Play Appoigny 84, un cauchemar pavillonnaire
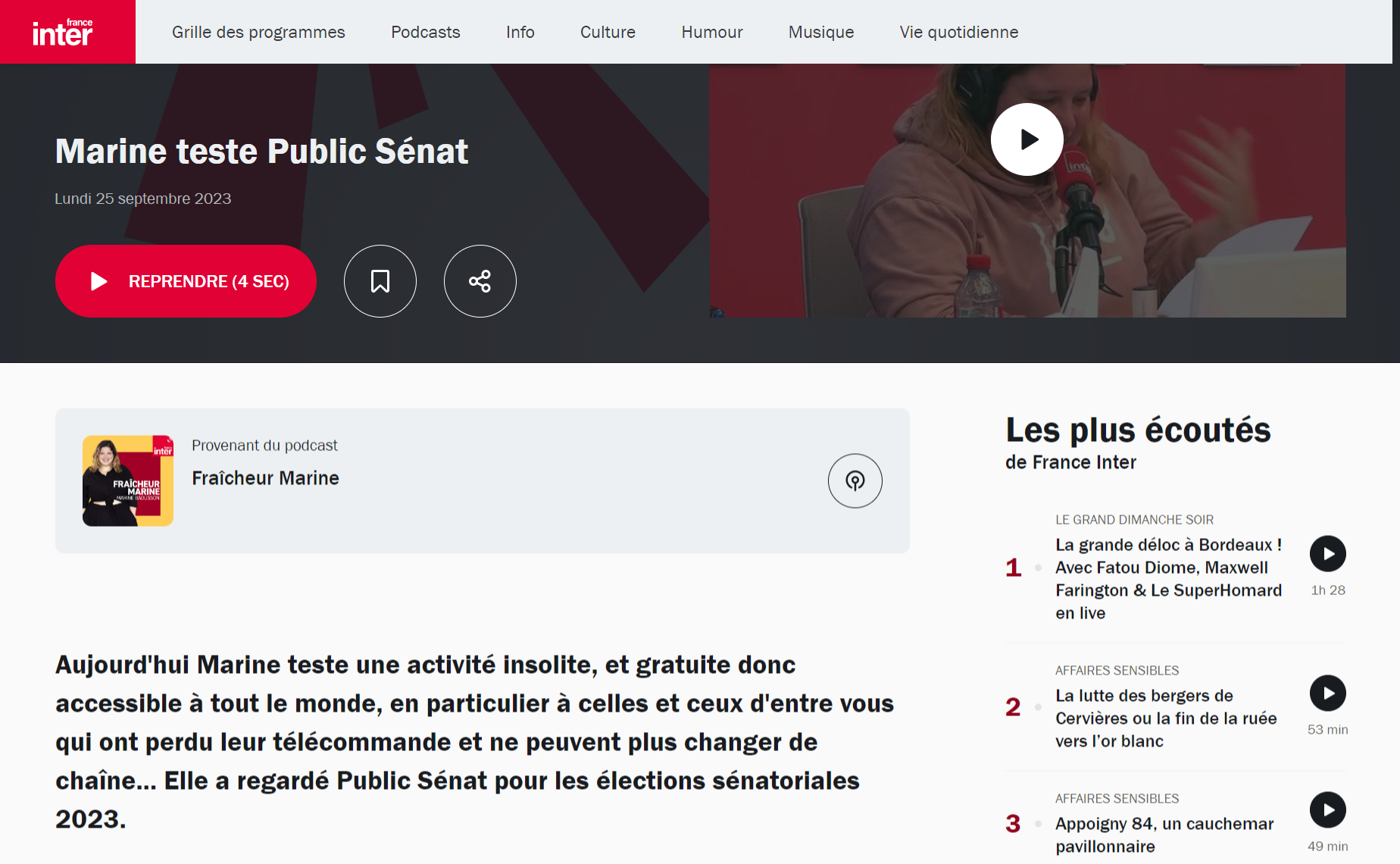 pyautogui.click(x=1328, y=810)
